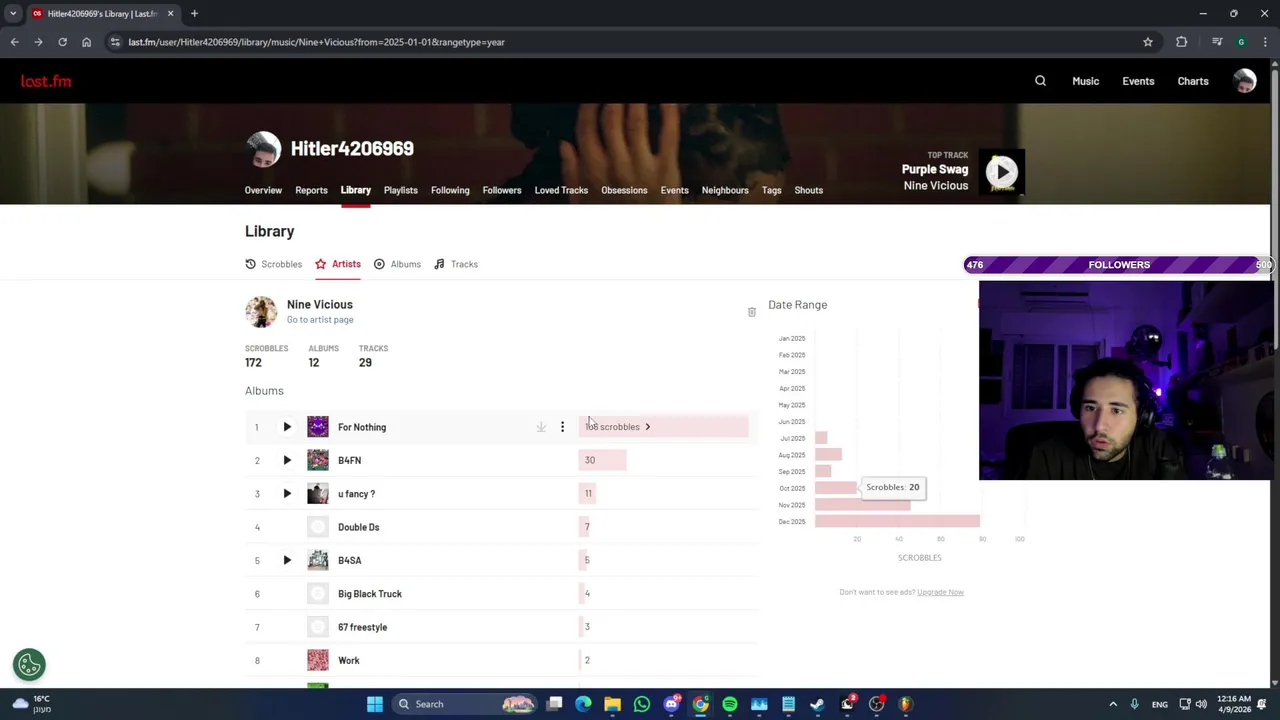
Task: Open the For Nothing album cover thumbnail
Action: [318, 427]
